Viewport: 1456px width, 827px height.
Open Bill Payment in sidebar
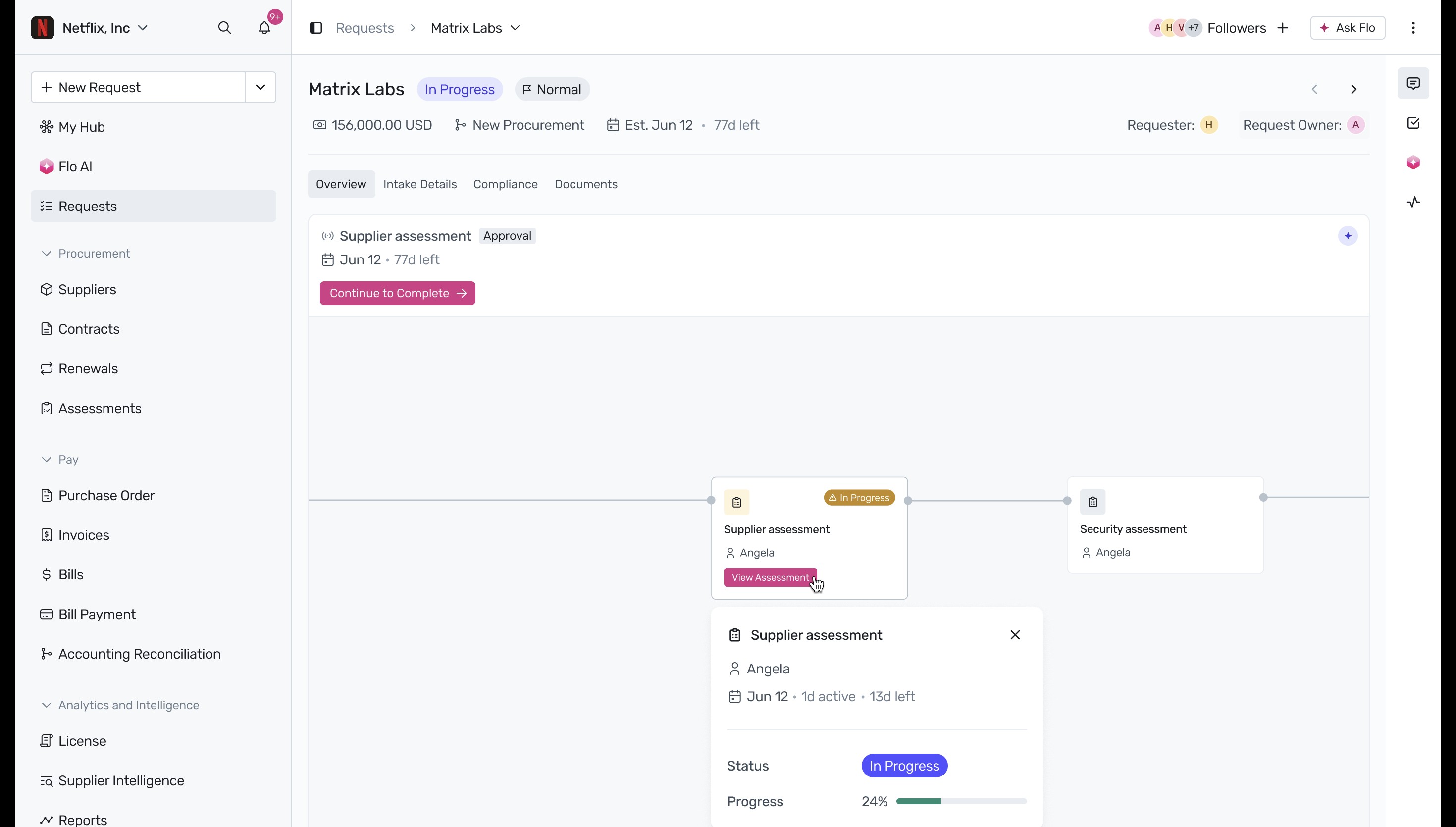click(x=154, y=614)
